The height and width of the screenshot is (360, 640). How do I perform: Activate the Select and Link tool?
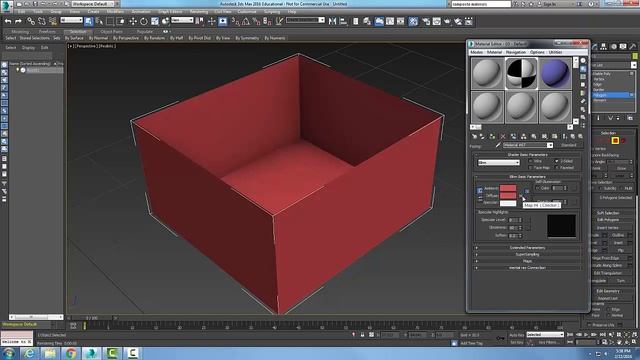pyautogui.click(x=31, y=21)
